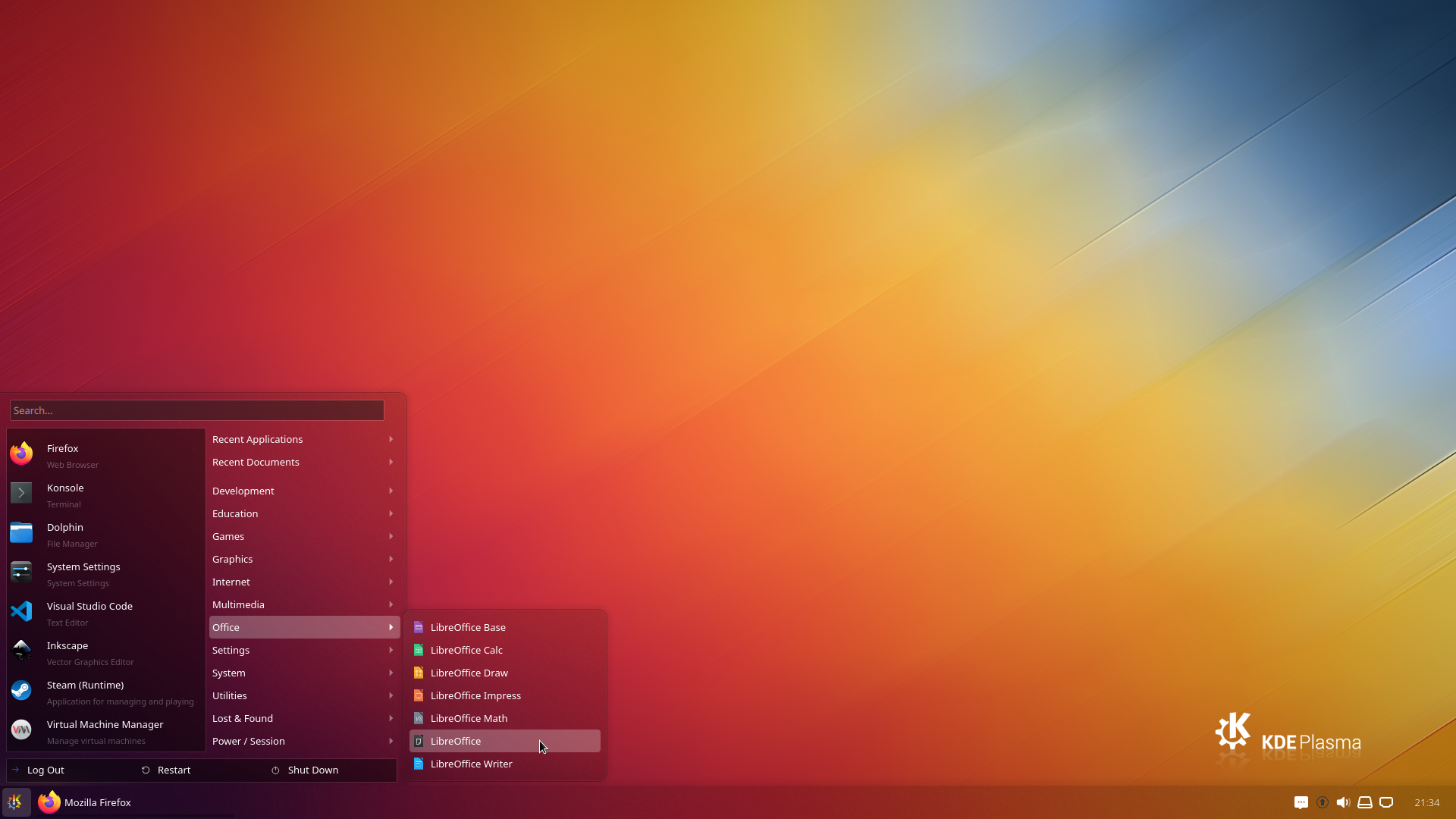Screen dimensions: 1456x819
Task: Click the LibreOffice Calc icon
Action: [419, 650]
